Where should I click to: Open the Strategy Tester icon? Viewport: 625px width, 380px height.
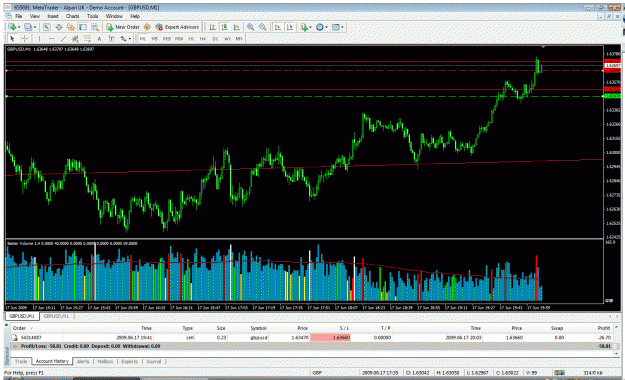[x=95, y=27]
